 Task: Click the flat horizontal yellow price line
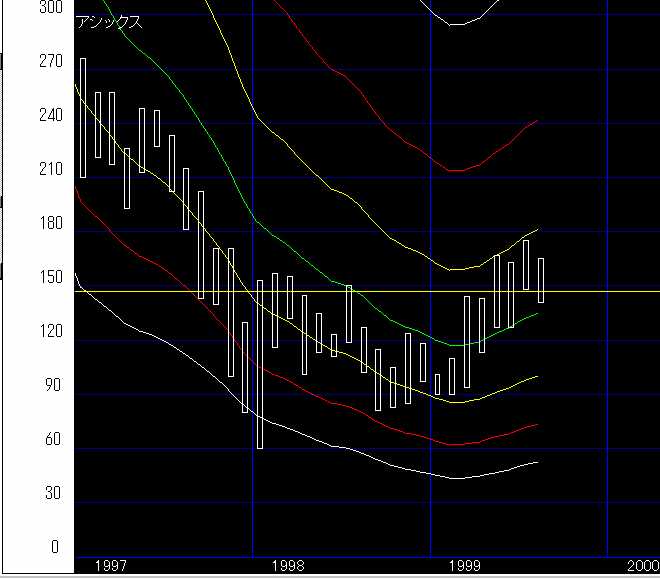click(x=600, y=291)
